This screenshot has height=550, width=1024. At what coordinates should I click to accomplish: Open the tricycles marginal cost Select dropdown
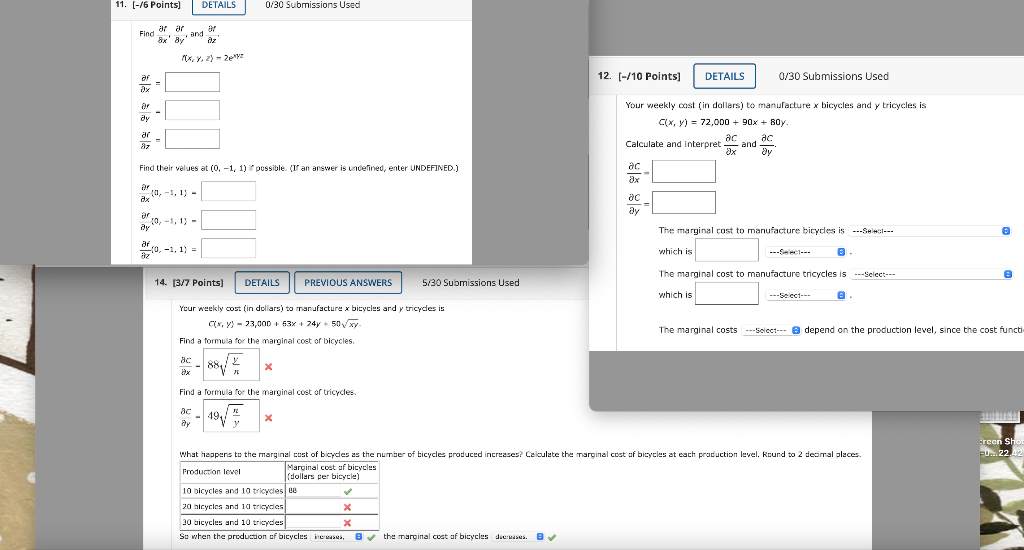click(x=931, y=274)
